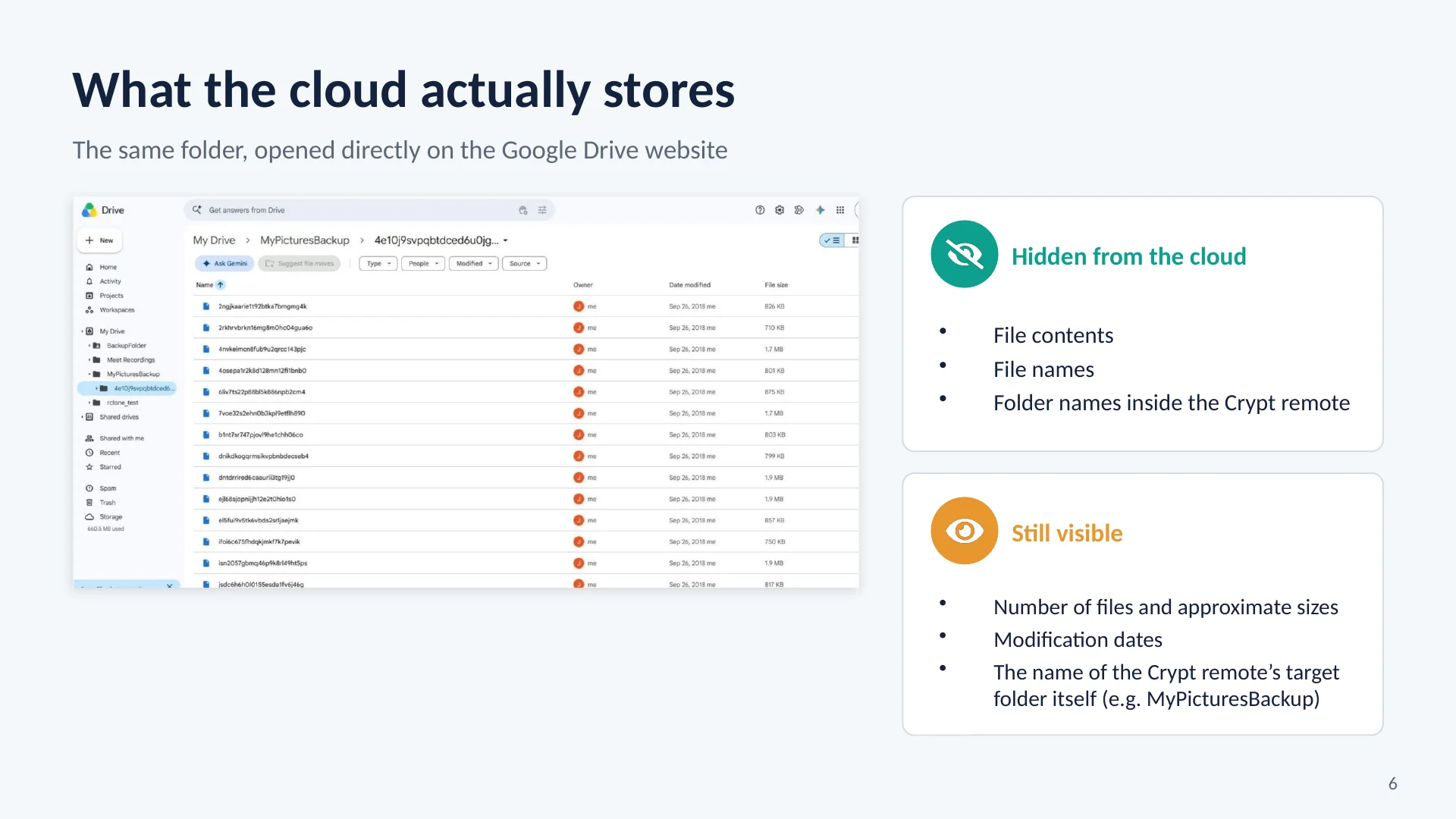Viewport: 1456px width, 819px height.
Task: Click the 660.5 MB used storage text
Action: coord(105,529)
